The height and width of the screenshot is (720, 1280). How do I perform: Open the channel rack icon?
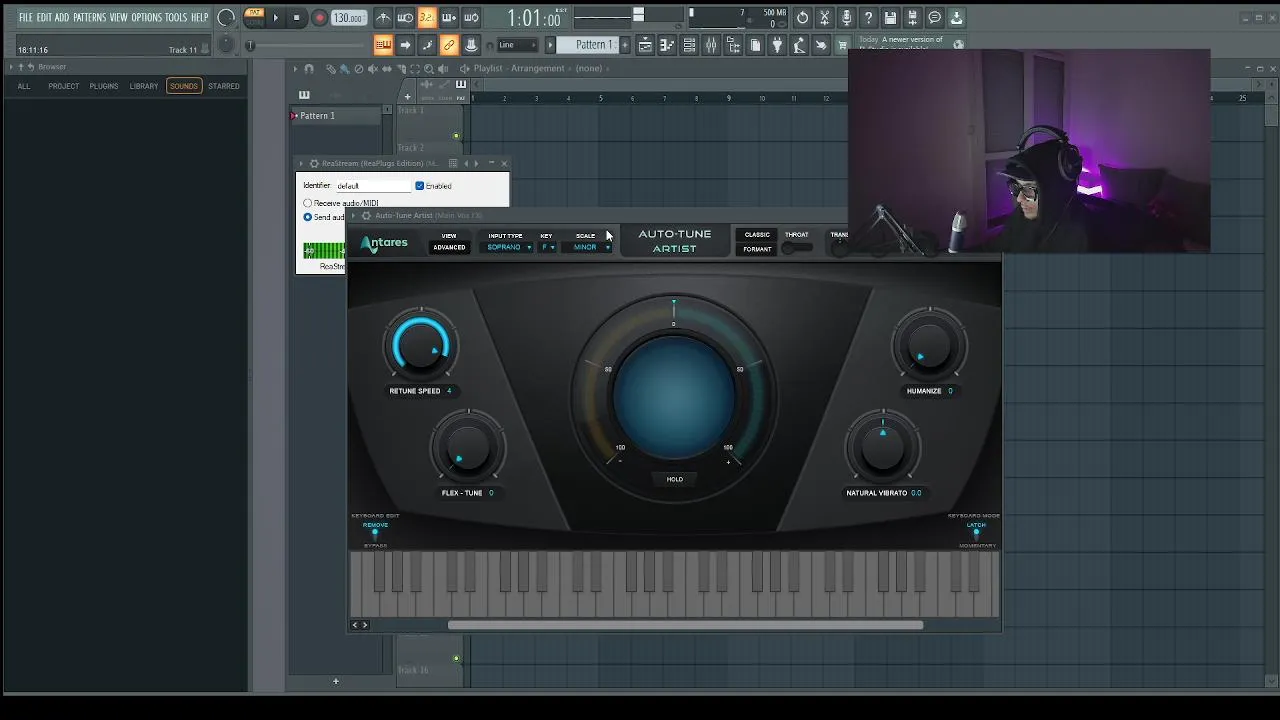click(689, 45)
